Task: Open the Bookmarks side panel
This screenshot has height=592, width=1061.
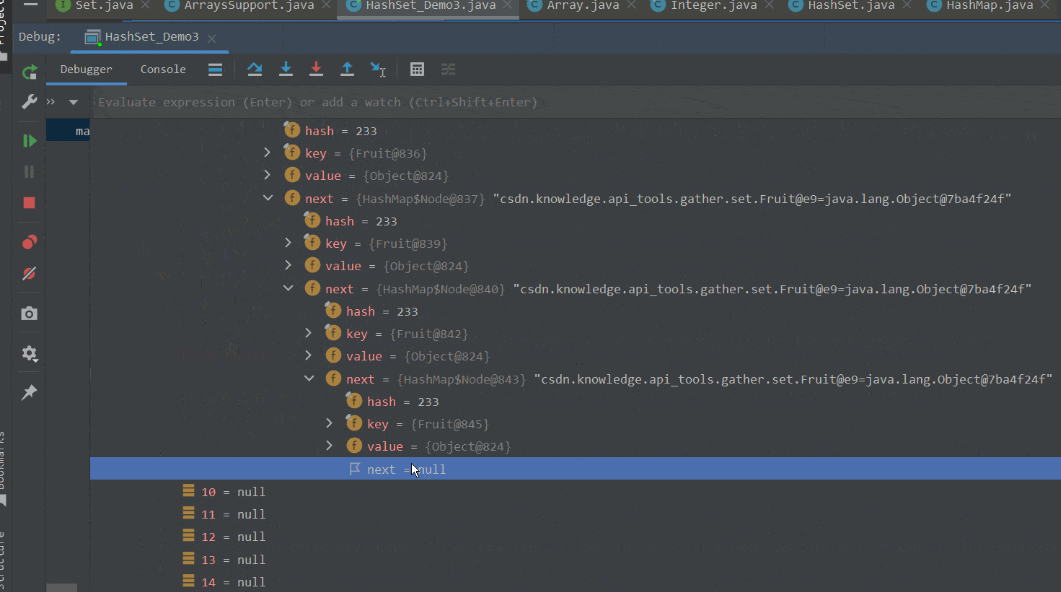Action: point(3,469)
